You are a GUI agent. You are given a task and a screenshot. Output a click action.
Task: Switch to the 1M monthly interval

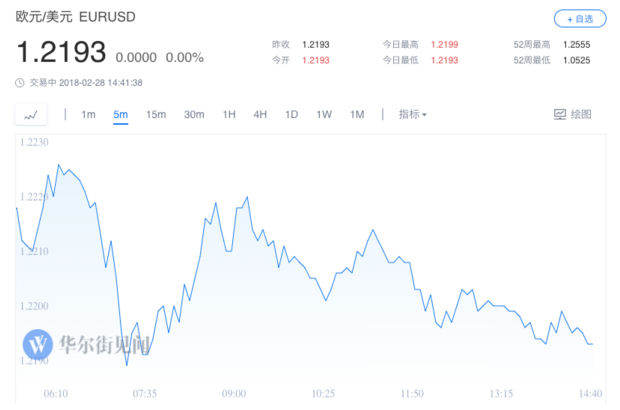tap(357, 115)
